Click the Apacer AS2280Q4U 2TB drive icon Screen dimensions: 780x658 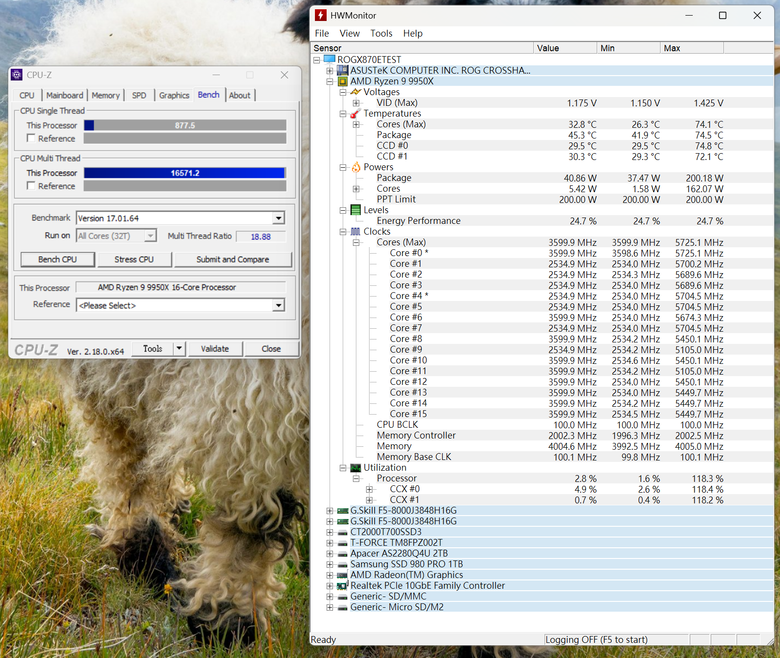342,554
